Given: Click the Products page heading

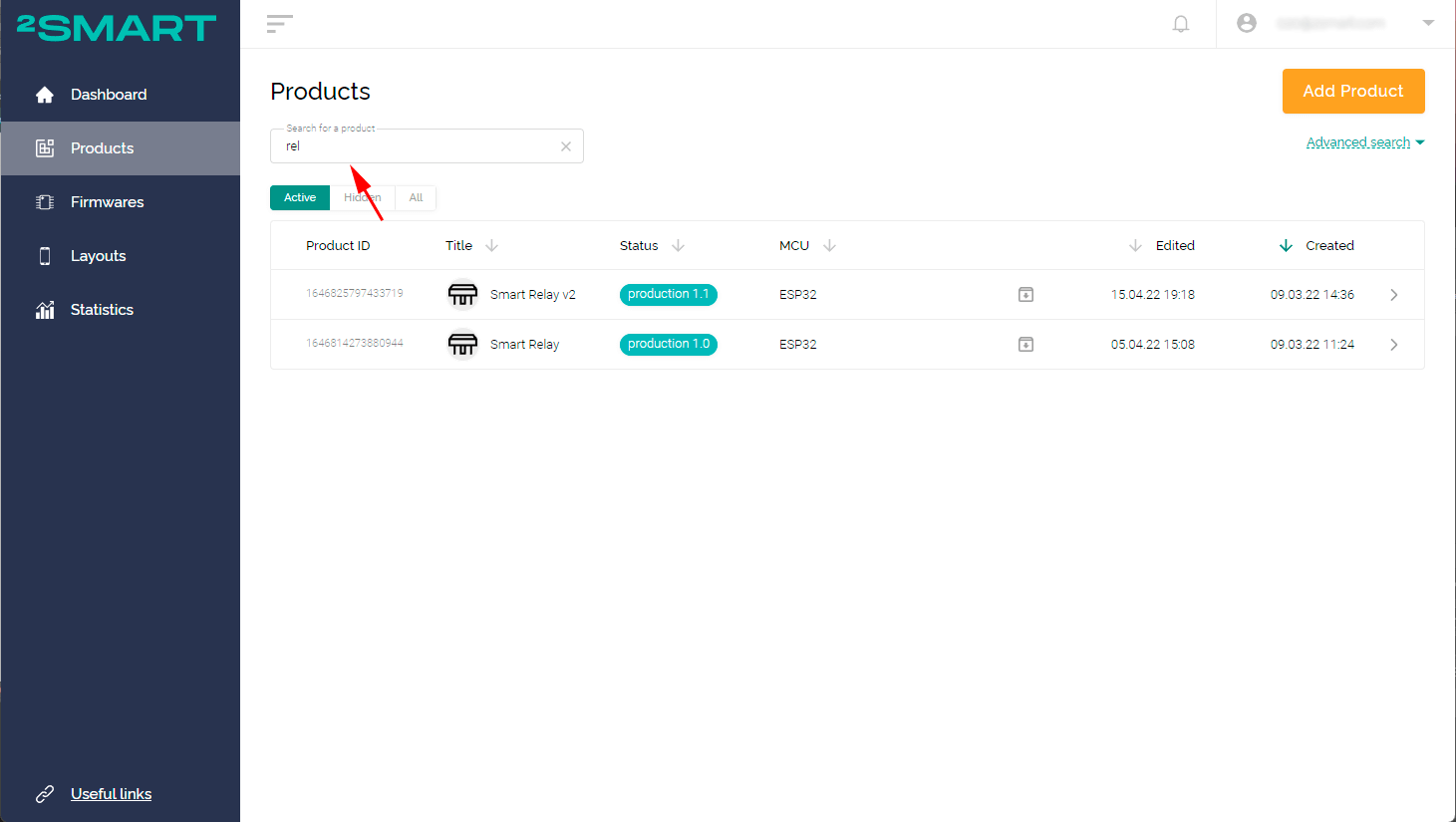Looking at the screenshot, I should pyautogui.click(x=320, y=92).
